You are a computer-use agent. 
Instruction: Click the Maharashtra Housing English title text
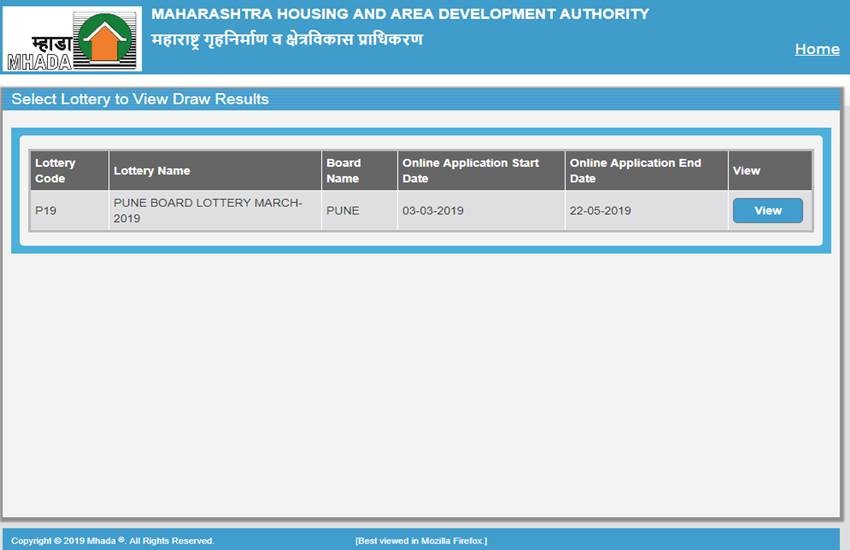(400, 14)
